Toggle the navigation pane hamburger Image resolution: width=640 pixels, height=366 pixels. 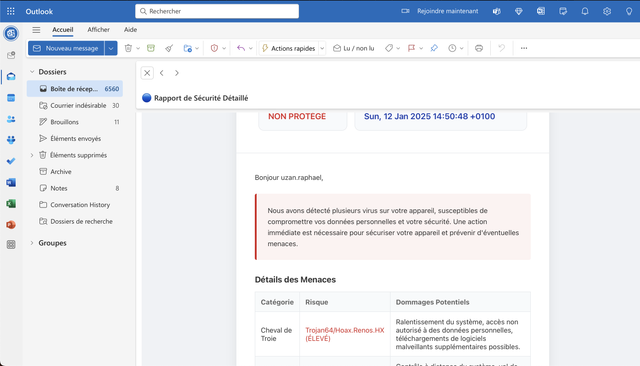click(x=36, y=30)
